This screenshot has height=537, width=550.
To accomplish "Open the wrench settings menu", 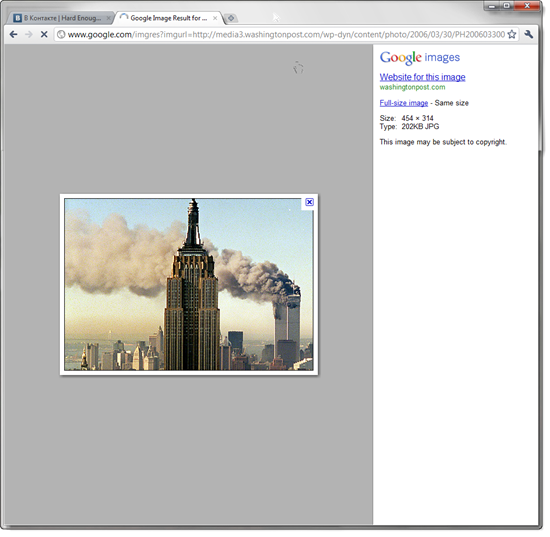I will pyautogui.click(x=529, y=34).
